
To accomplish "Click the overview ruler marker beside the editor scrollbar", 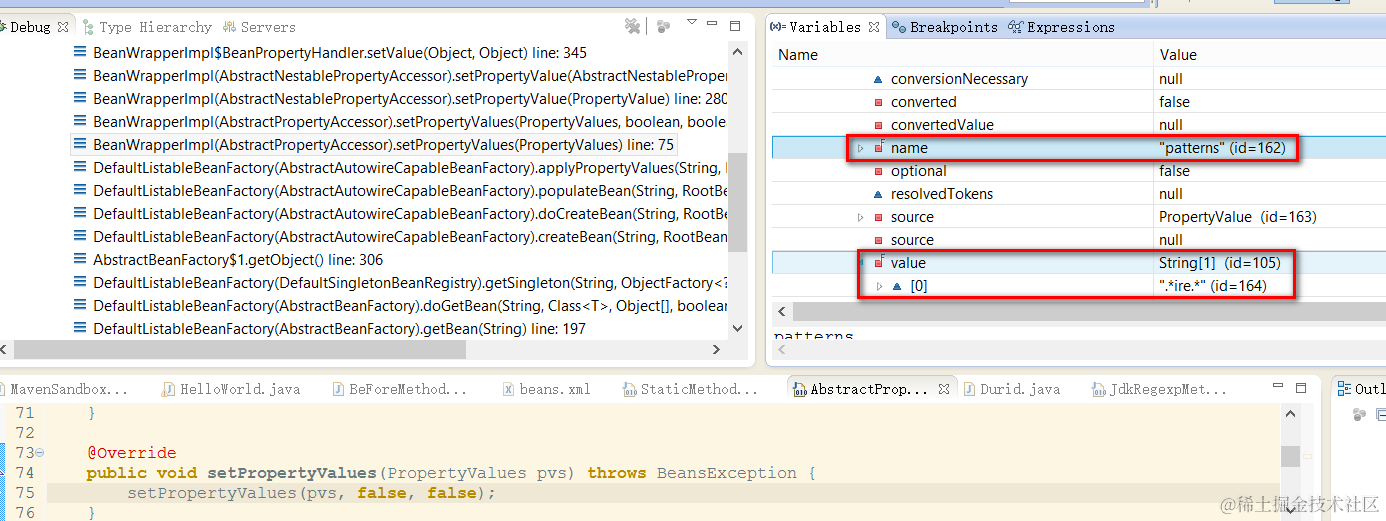I will pos(1309,456).
